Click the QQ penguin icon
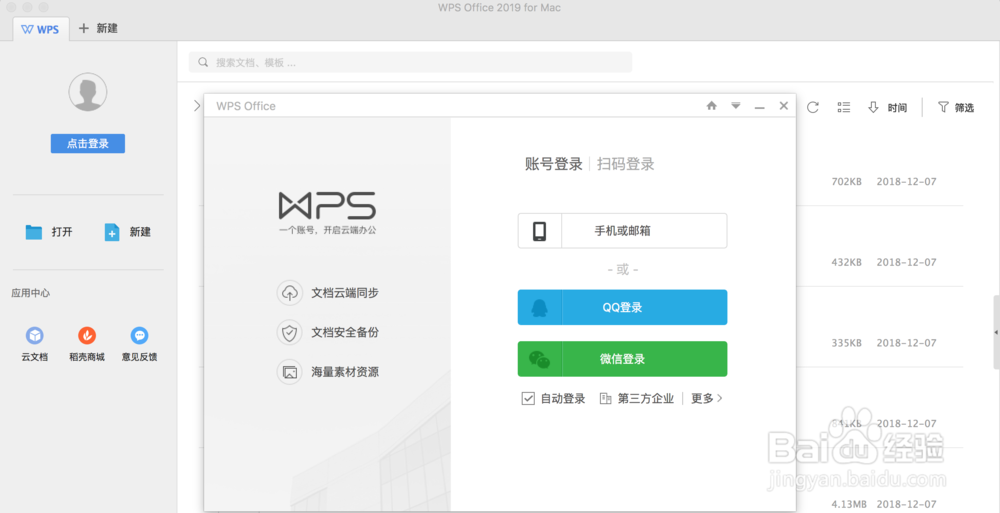The width and height of the screenshot is (1000, 513). (540, 308)
